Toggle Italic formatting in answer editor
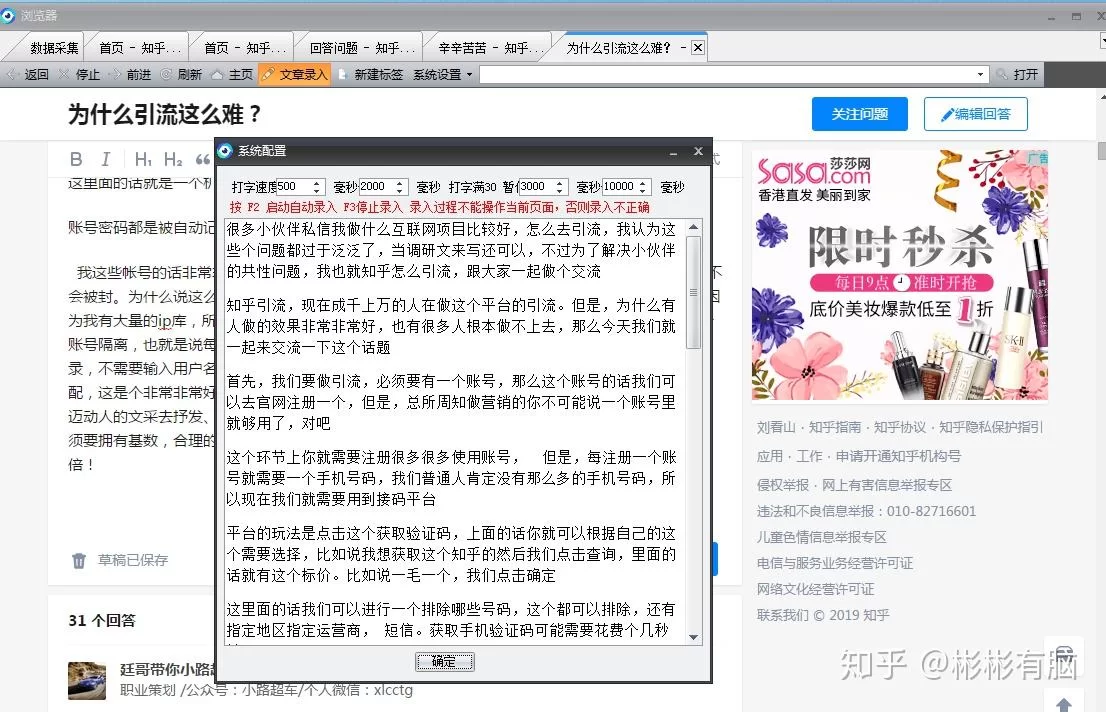Viewport: 1106px width, 712px height. (x=105, y=160)
